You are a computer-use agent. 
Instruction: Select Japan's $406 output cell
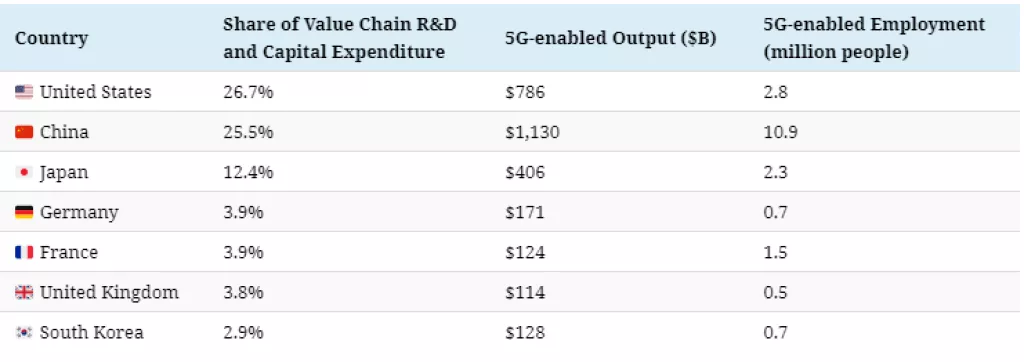[525, 173]
